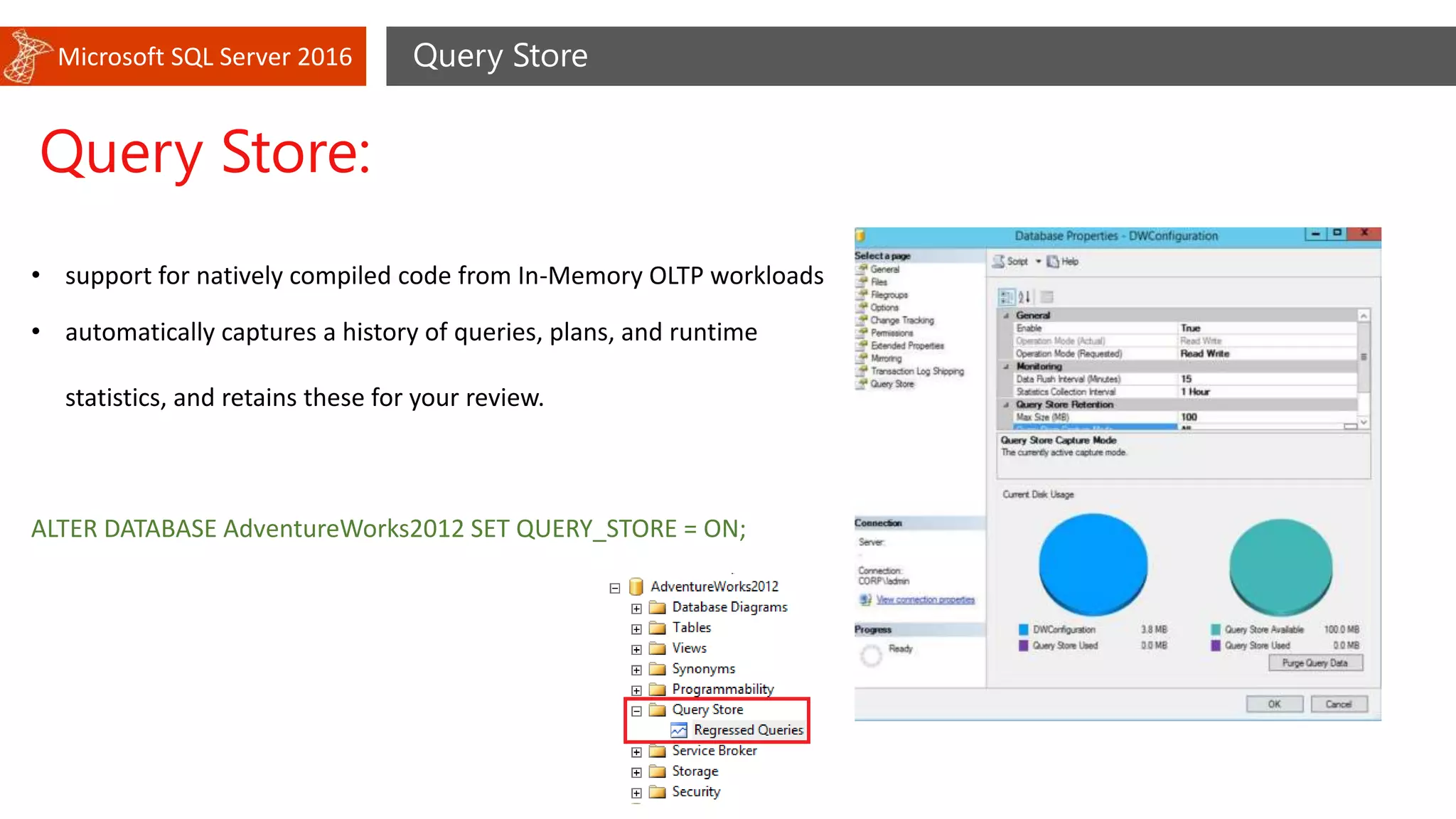Click the blue DWConfiguration pie chart

[x=1093, y=564]
